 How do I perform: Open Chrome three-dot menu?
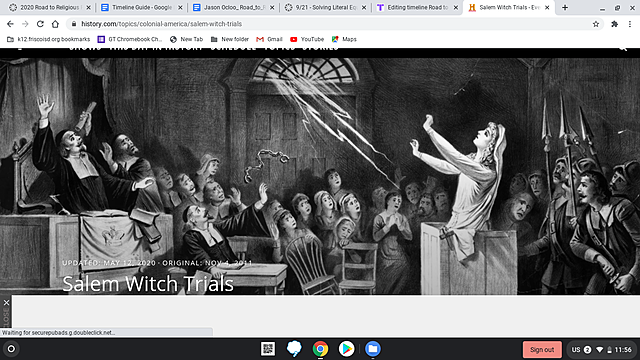coord(630,24)
